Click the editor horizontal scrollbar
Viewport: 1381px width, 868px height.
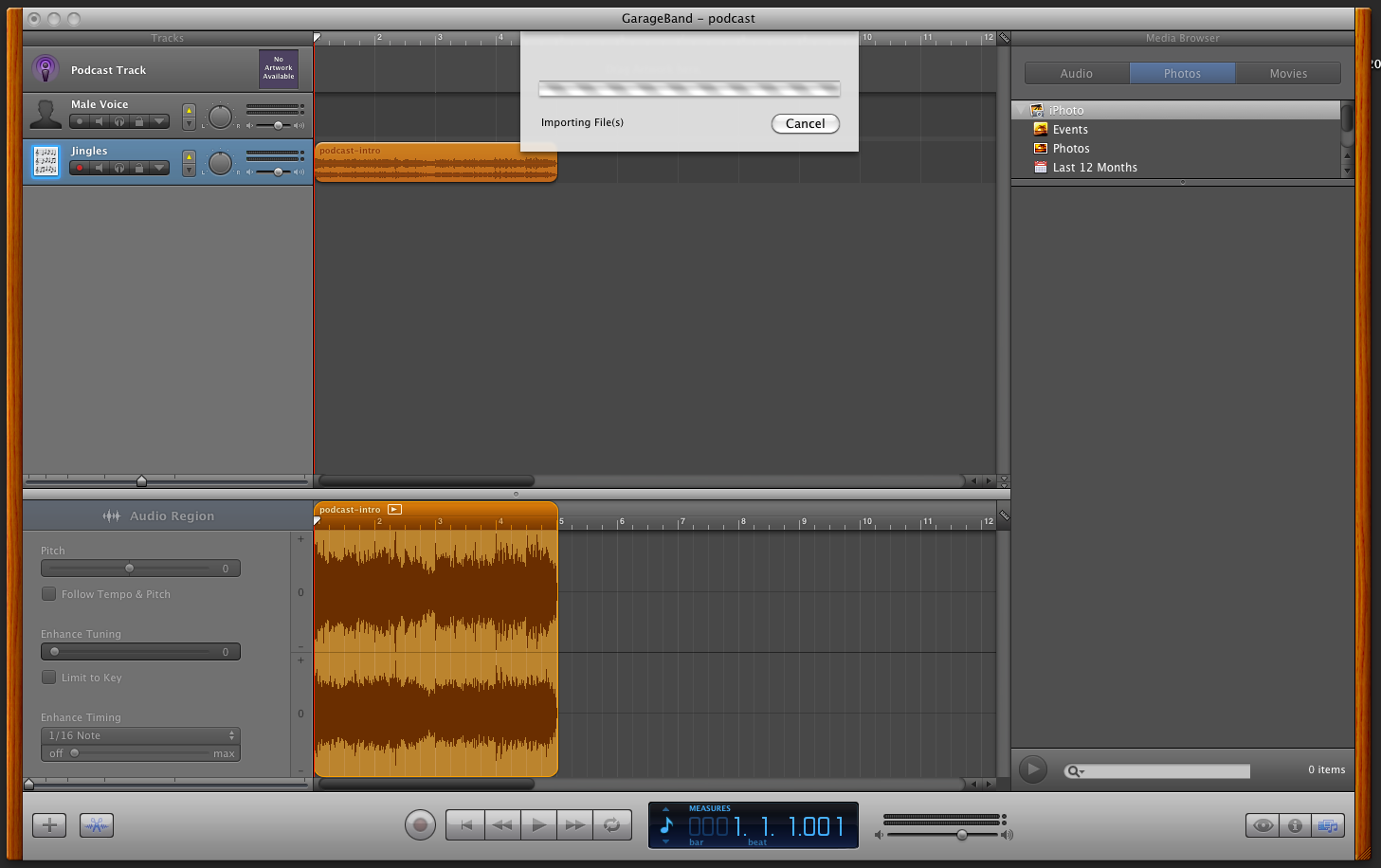427,784
